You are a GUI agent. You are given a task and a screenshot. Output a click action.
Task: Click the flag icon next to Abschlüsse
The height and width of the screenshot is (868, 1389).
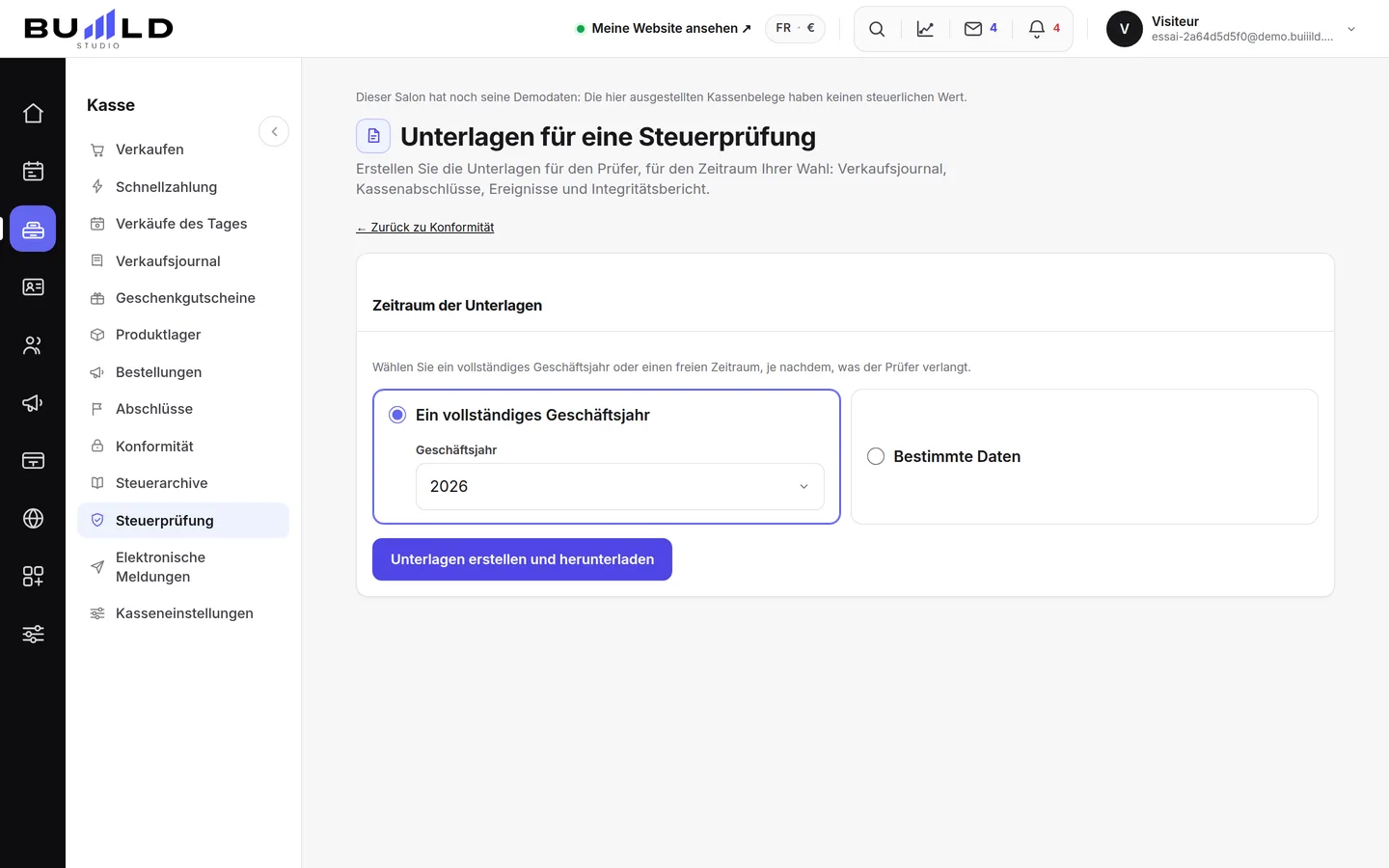click(97, 409)
